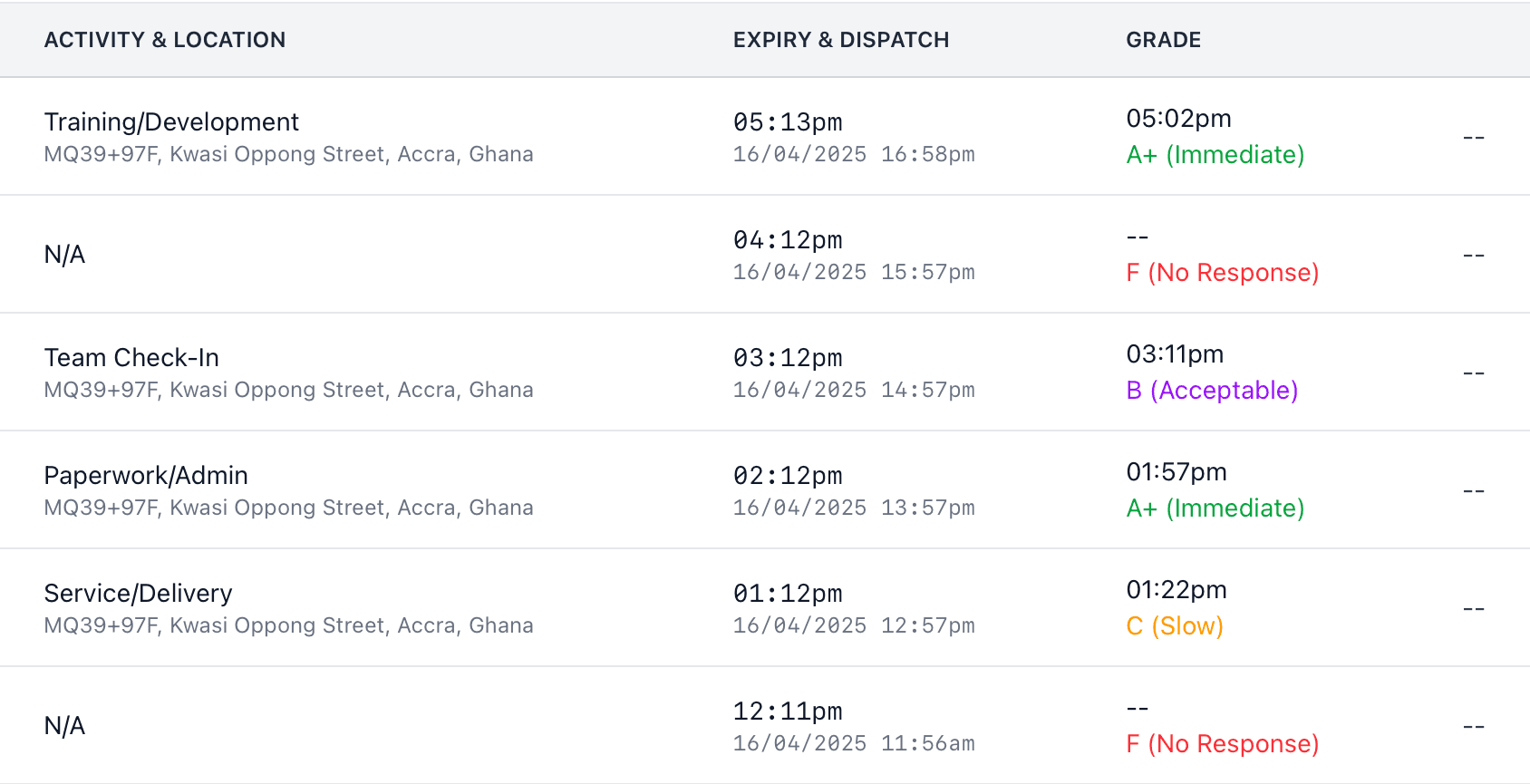This screenshot has height=784, width=1530.
Task: Click the A+ (Immediate) grade at 01:57pm
Action: pyautogui.click(x=1215, y=508)
